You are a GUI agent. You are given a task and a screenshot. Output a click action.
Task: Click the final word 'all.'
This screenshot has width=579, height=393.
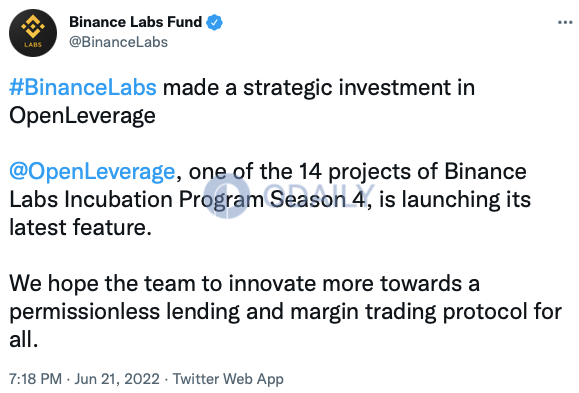pos(24,339)
